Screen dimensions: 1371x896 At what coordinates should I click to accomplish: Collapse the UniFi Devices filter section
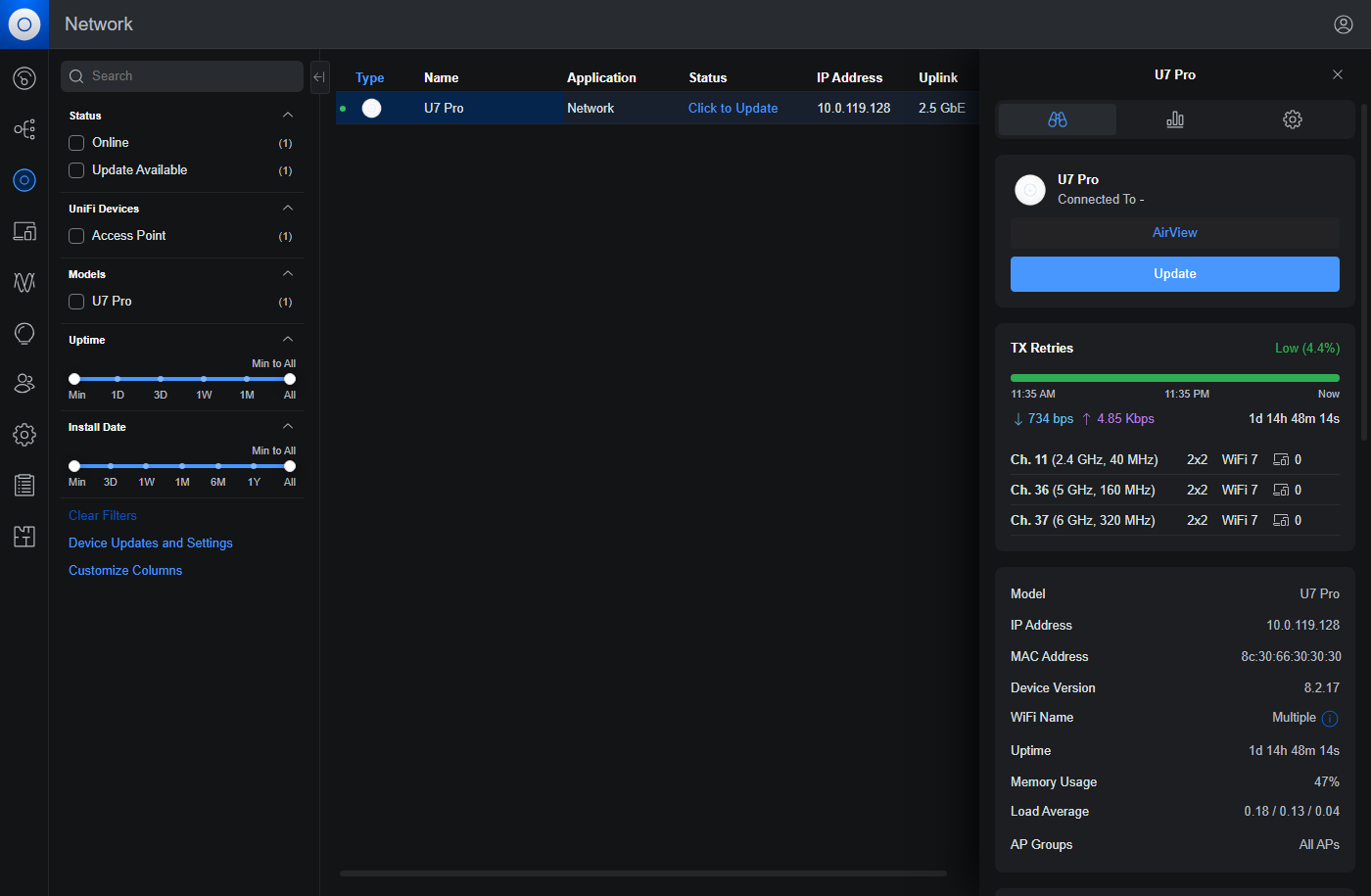288,209
